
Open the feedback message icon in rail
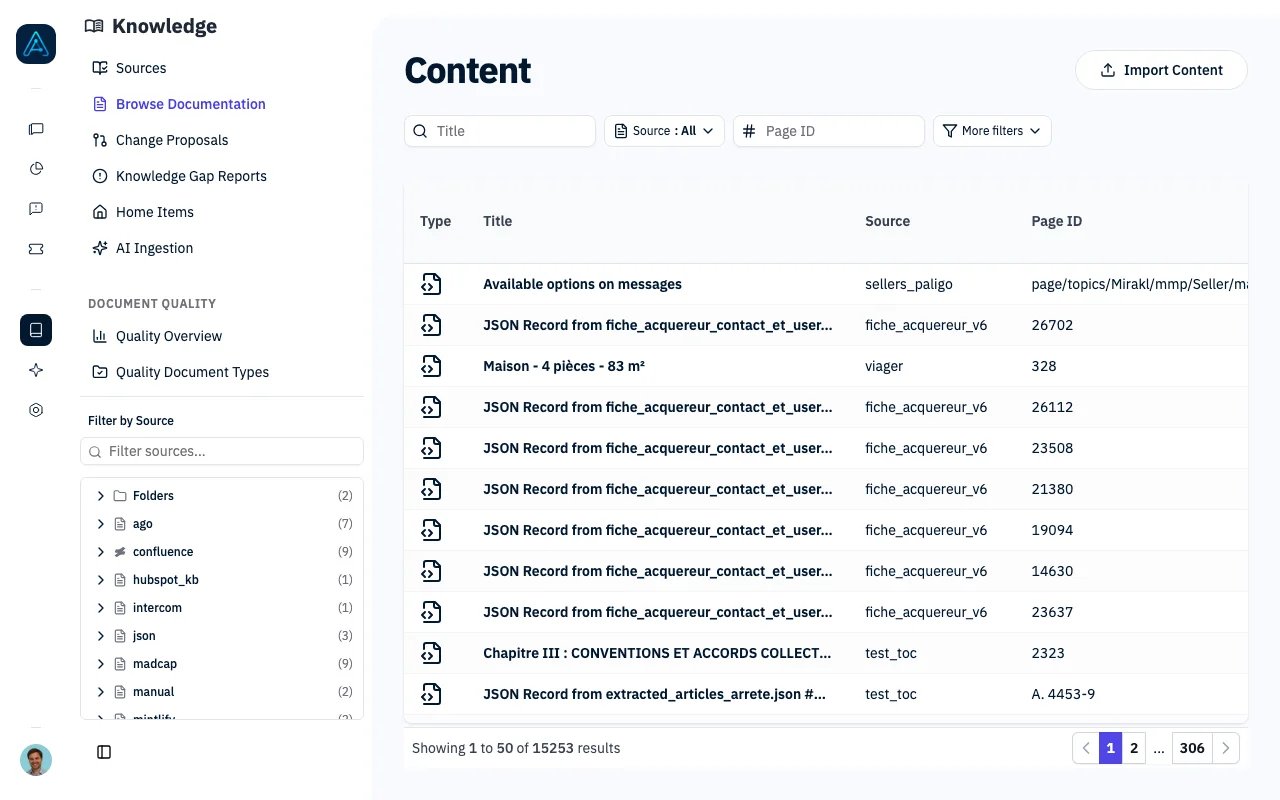pyautogui.click(x=36, y=209)
